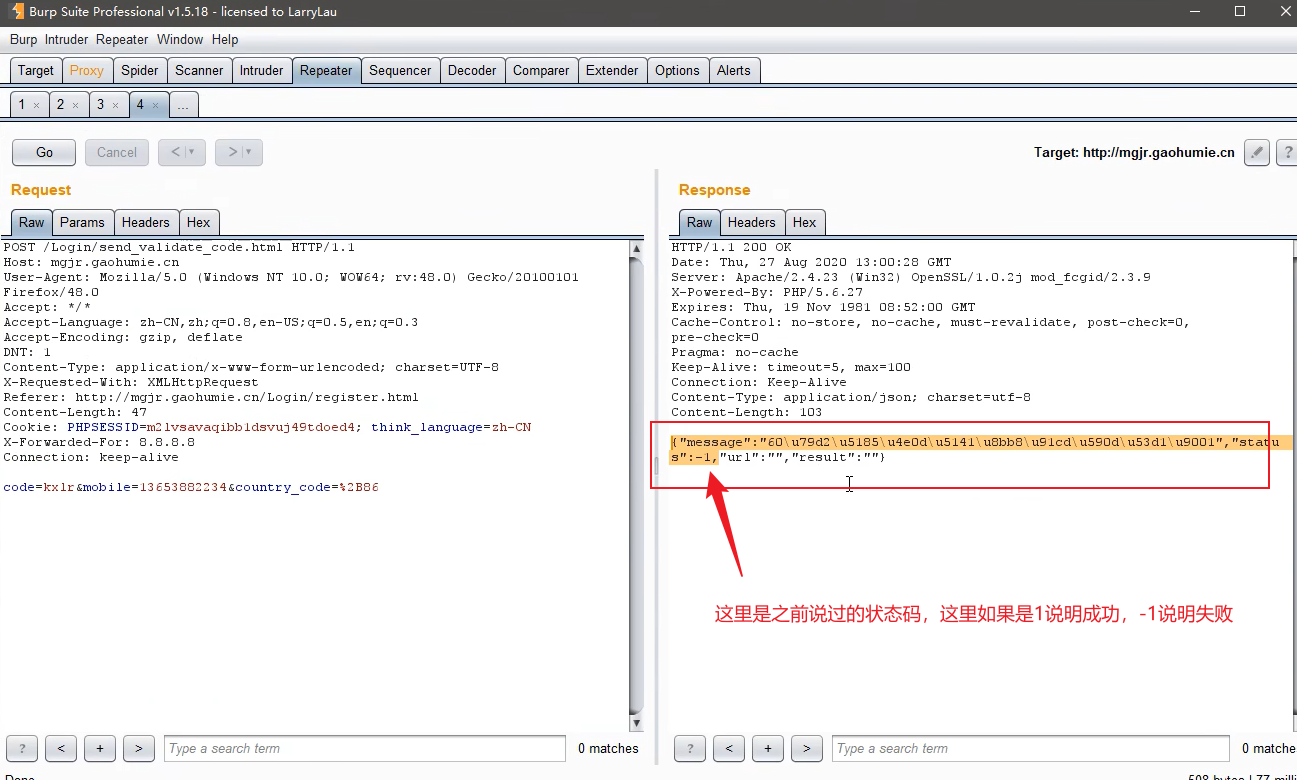Switch to the Scanner tab
This screenshot has height=780, width=1297.
(199, 70)
